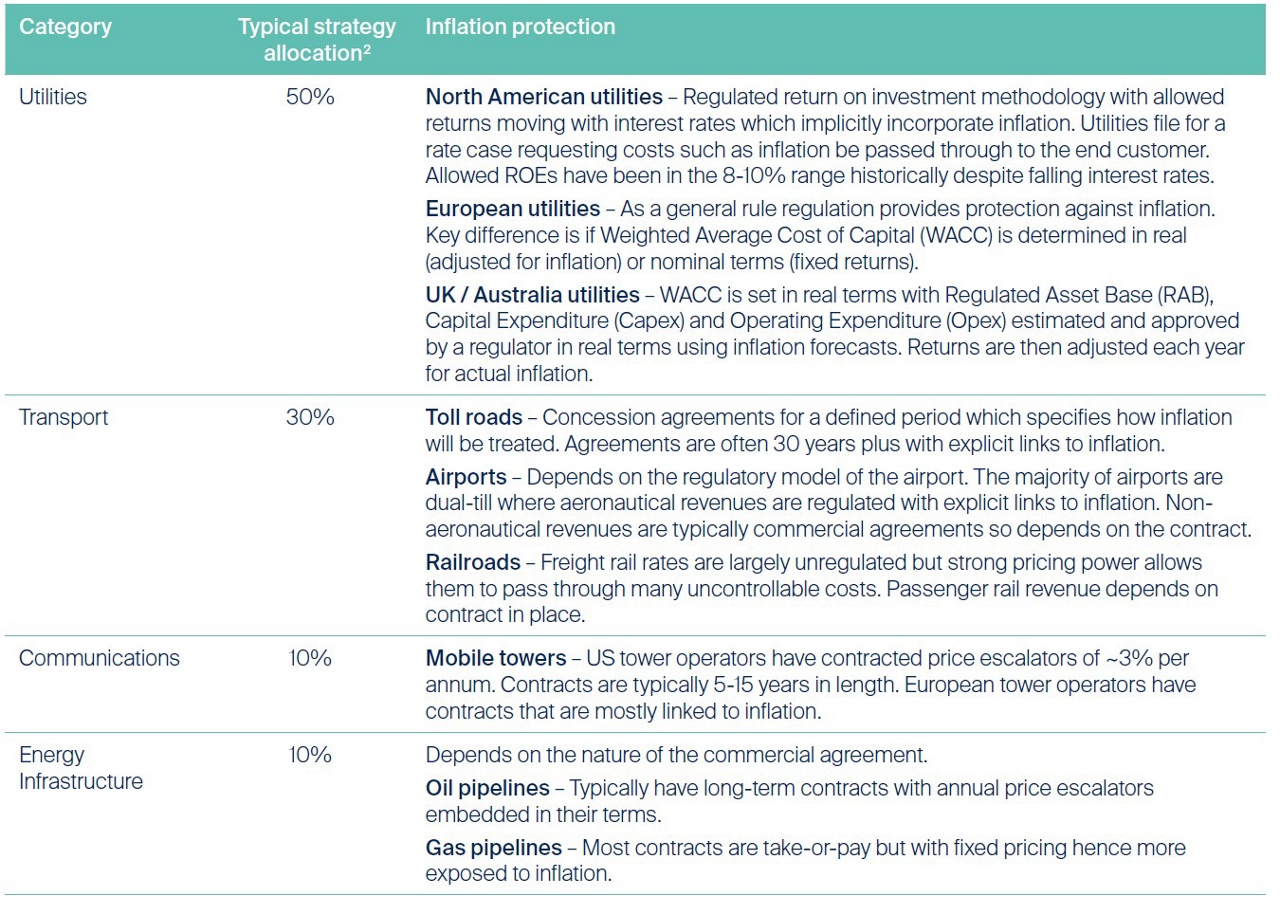Click the 50% allocation for Utilities

(310, 97)
